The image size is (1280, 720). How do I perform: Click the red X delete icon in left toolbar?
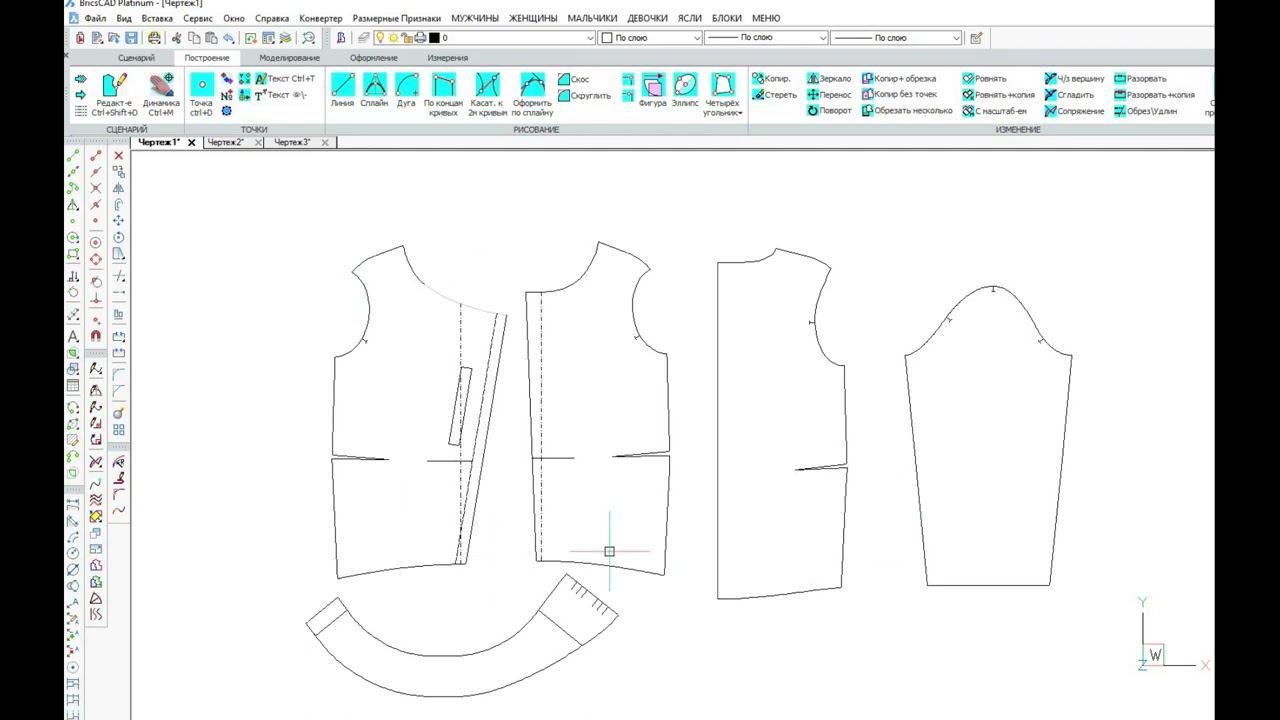(118, 156)
